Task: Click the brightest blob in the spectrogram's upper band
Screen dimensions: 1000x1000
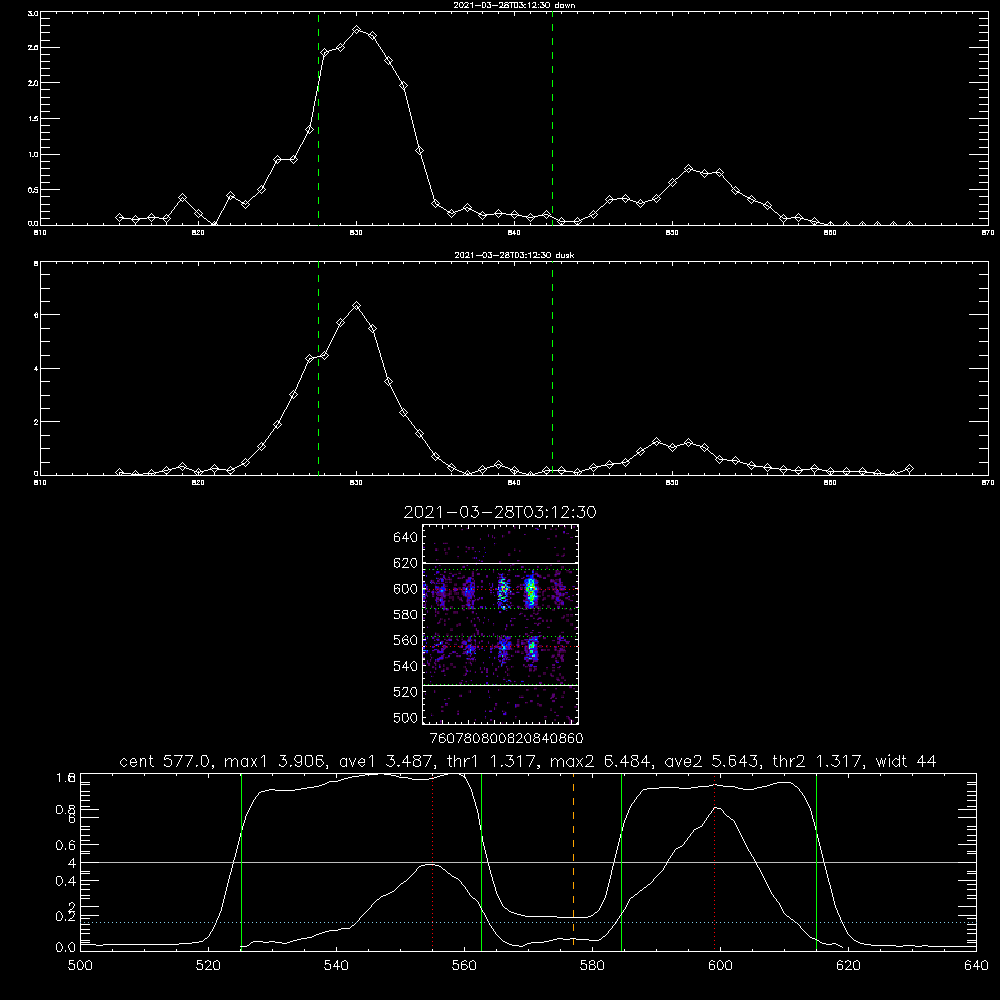Action: tap(531, 592)
